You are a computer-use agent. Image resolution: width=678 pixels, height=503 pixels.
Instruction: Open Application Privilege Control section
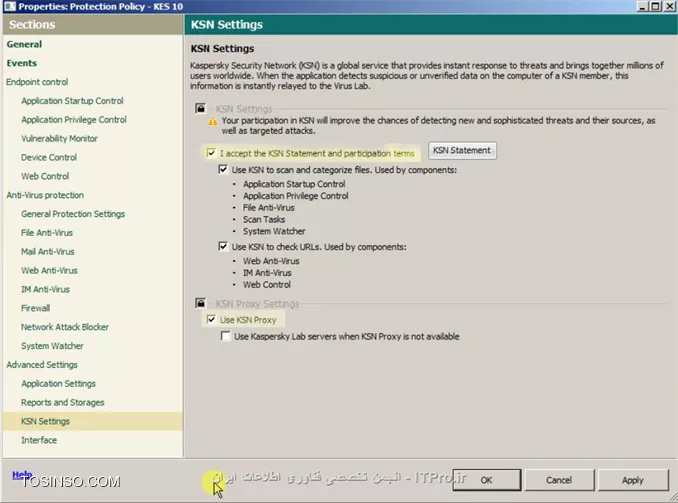pyautogui.click(x=74, y=120)
